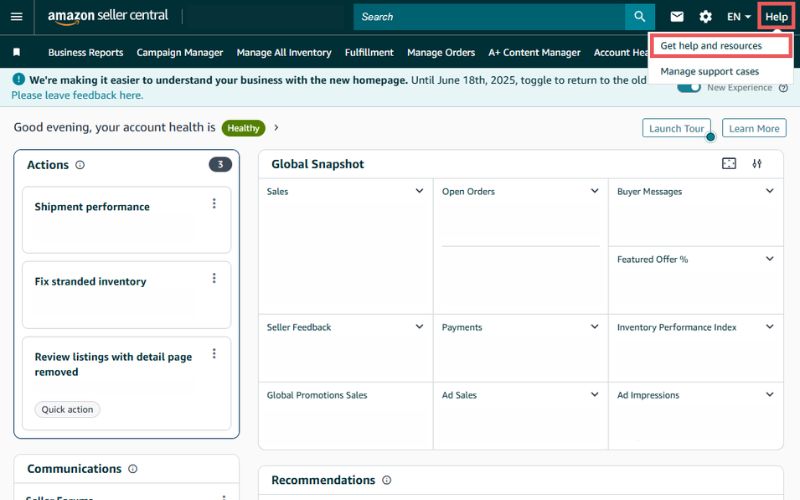800x500 pixels.
Task: Click the Healthy account status badge
Action: click(x=243, y=128)
